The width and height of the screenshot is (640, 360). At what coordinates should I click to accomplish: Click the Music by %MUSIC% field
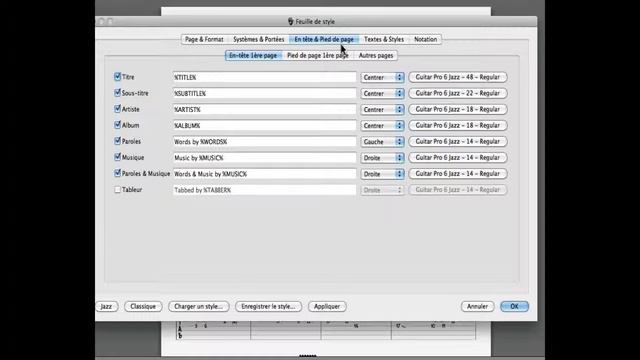[264, 158]
